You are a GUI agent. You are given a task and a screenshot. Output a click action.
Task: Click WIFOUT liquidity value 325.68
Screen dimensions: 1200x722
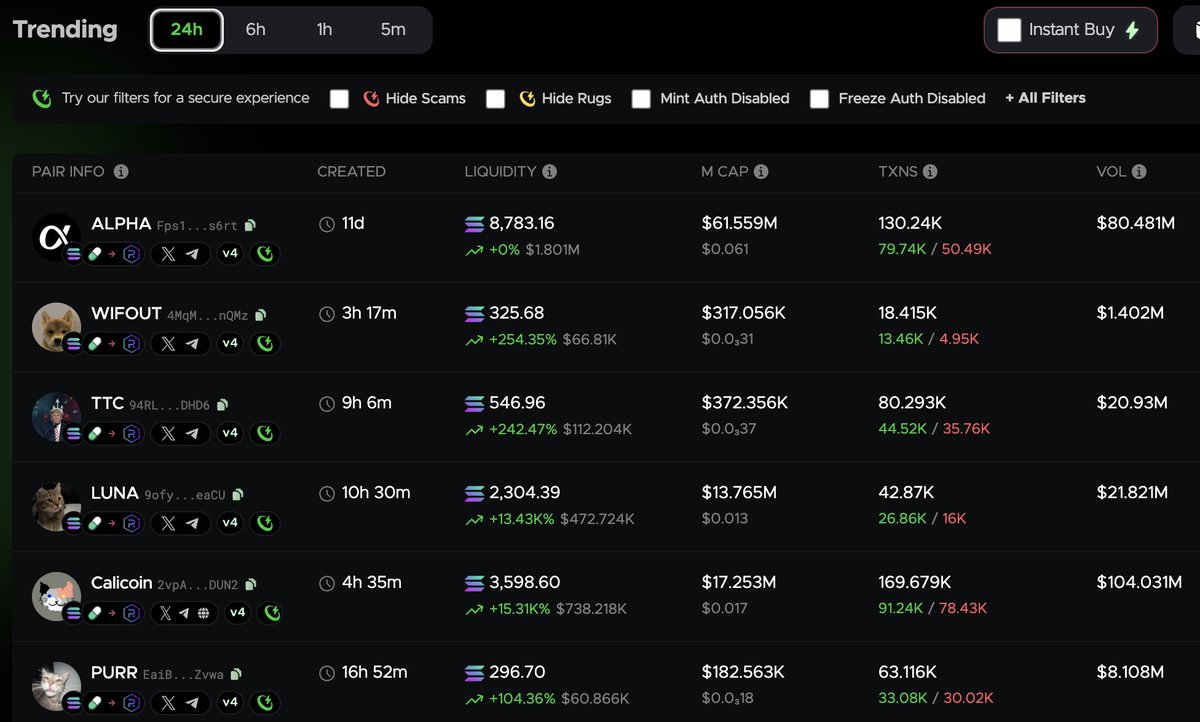click(x=516, y=314)
